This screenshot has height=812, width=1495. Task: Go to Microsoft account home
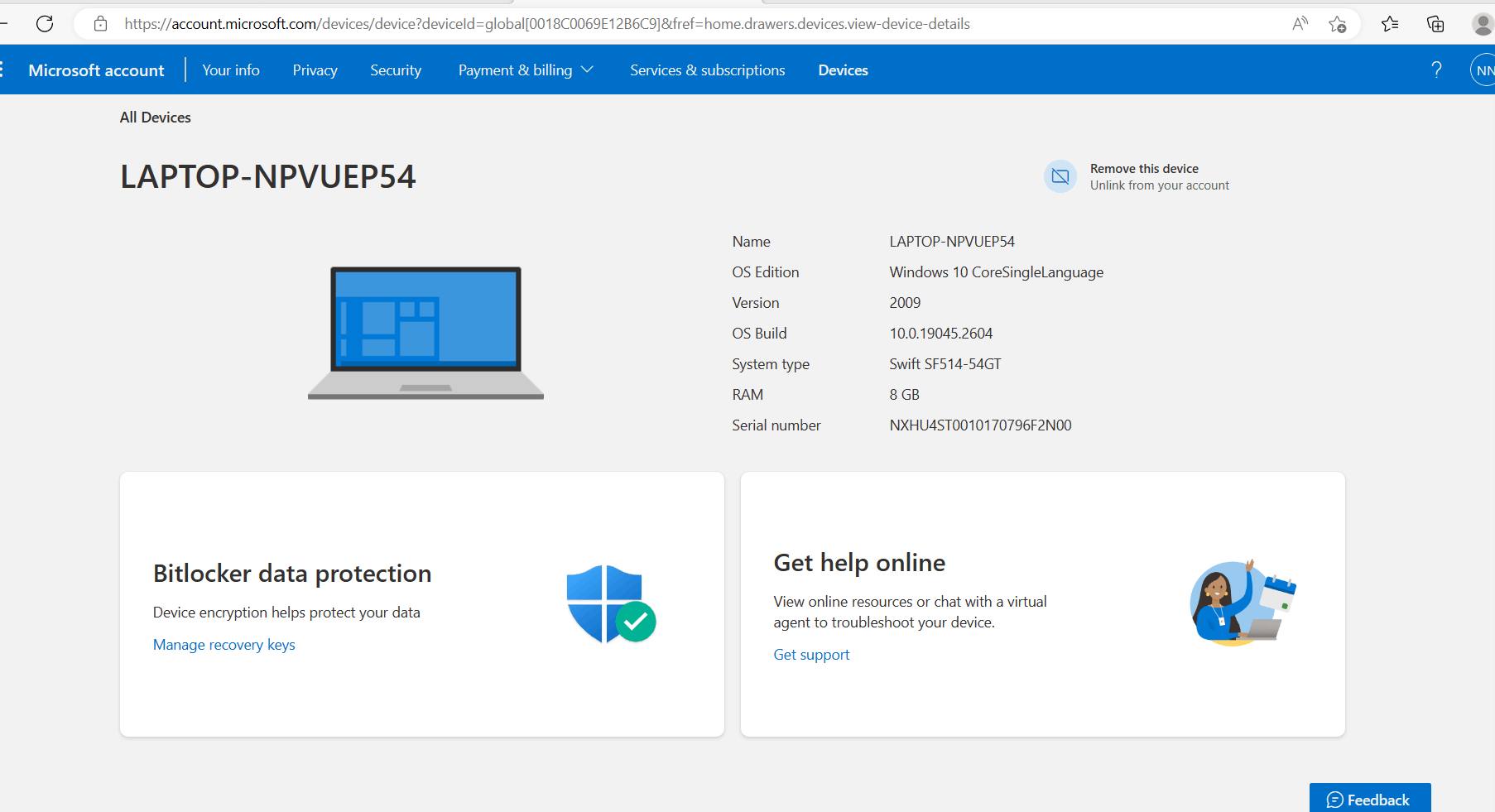pos(96,70)
